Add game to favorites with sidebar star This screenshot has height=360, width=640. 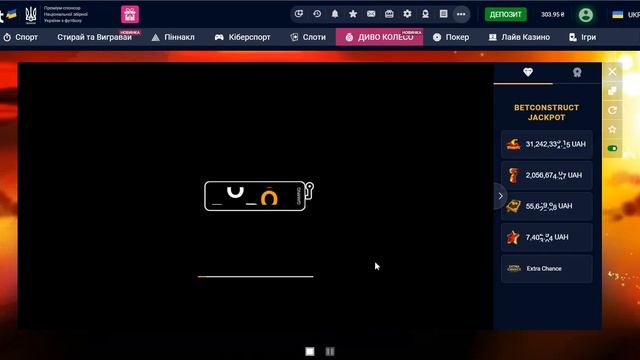pyautogui.click(x=612, y=129)
